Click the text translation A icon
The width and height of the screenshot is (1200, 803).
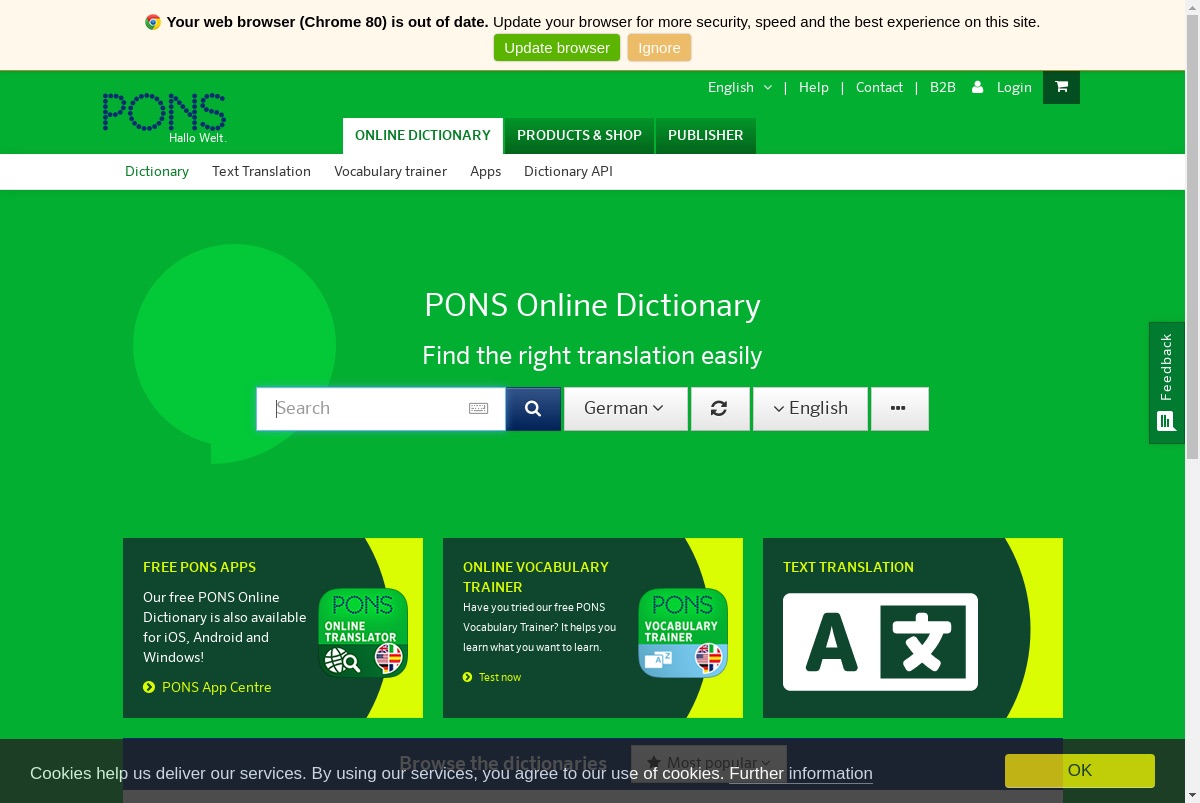[x=880, y=642]
